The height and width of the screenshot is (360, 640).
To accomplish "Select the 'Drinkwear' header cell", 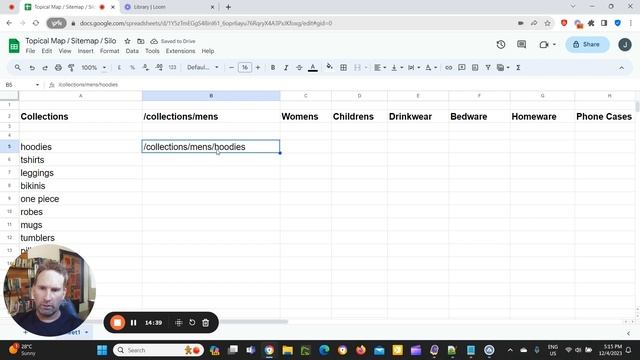I will (418, 116).
